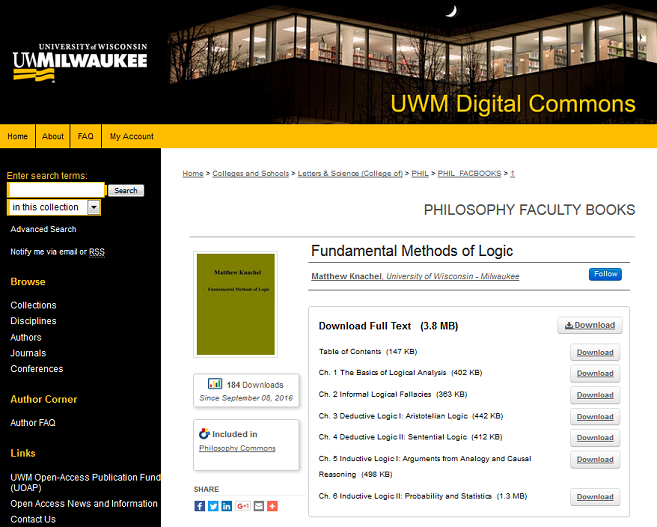Image resolution: width=657 pixels, height=527 pixels.
Task: Open the book cover thumbnail
Action: [235, 305]
